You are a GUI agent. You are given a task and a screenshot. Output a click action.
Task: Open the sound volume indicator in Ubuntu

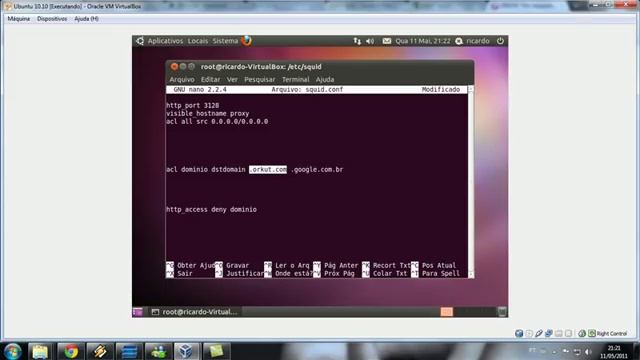click(x=370, y=41)
